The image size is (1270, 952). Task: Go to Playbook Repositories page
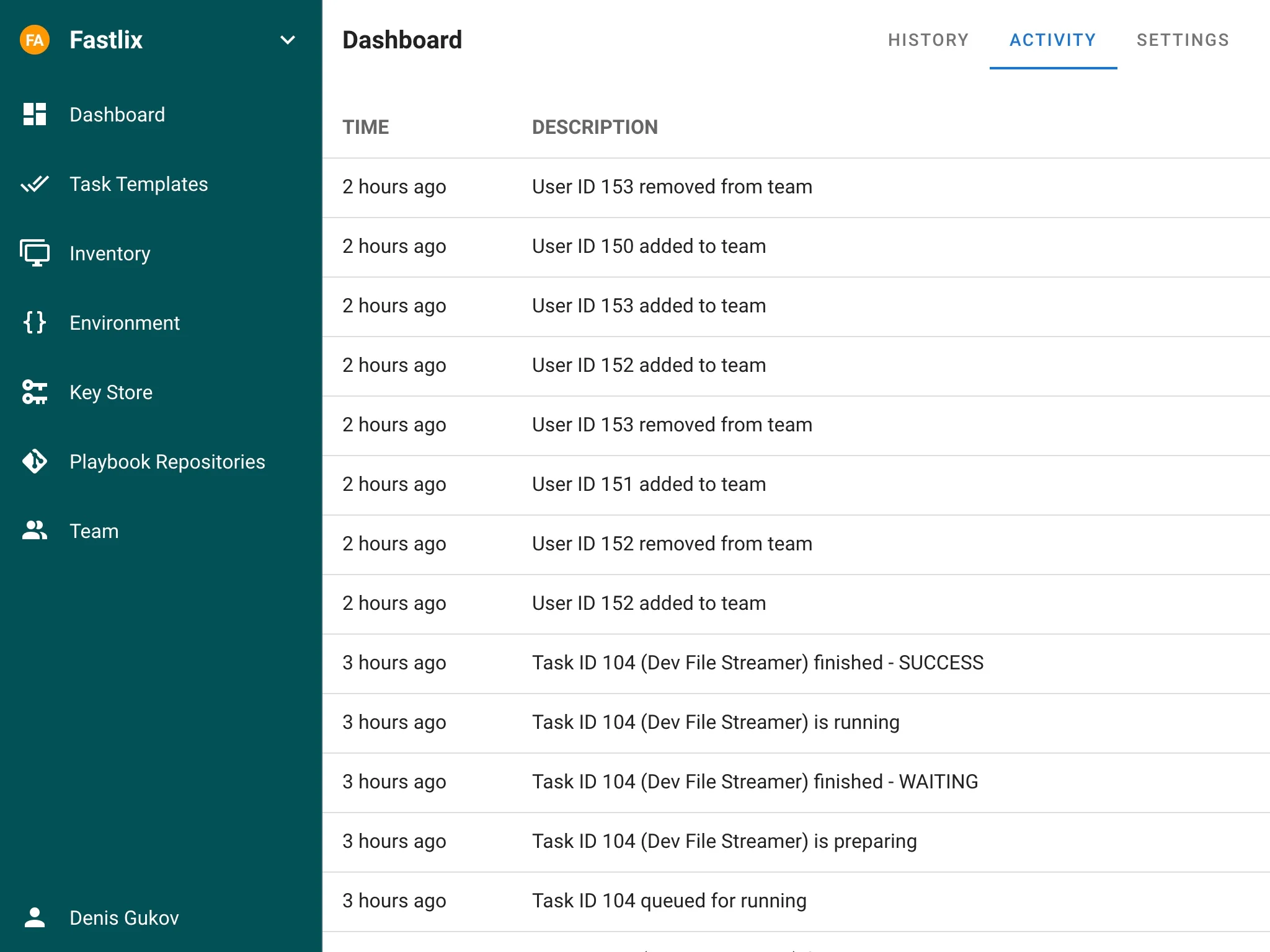(167, 462)
